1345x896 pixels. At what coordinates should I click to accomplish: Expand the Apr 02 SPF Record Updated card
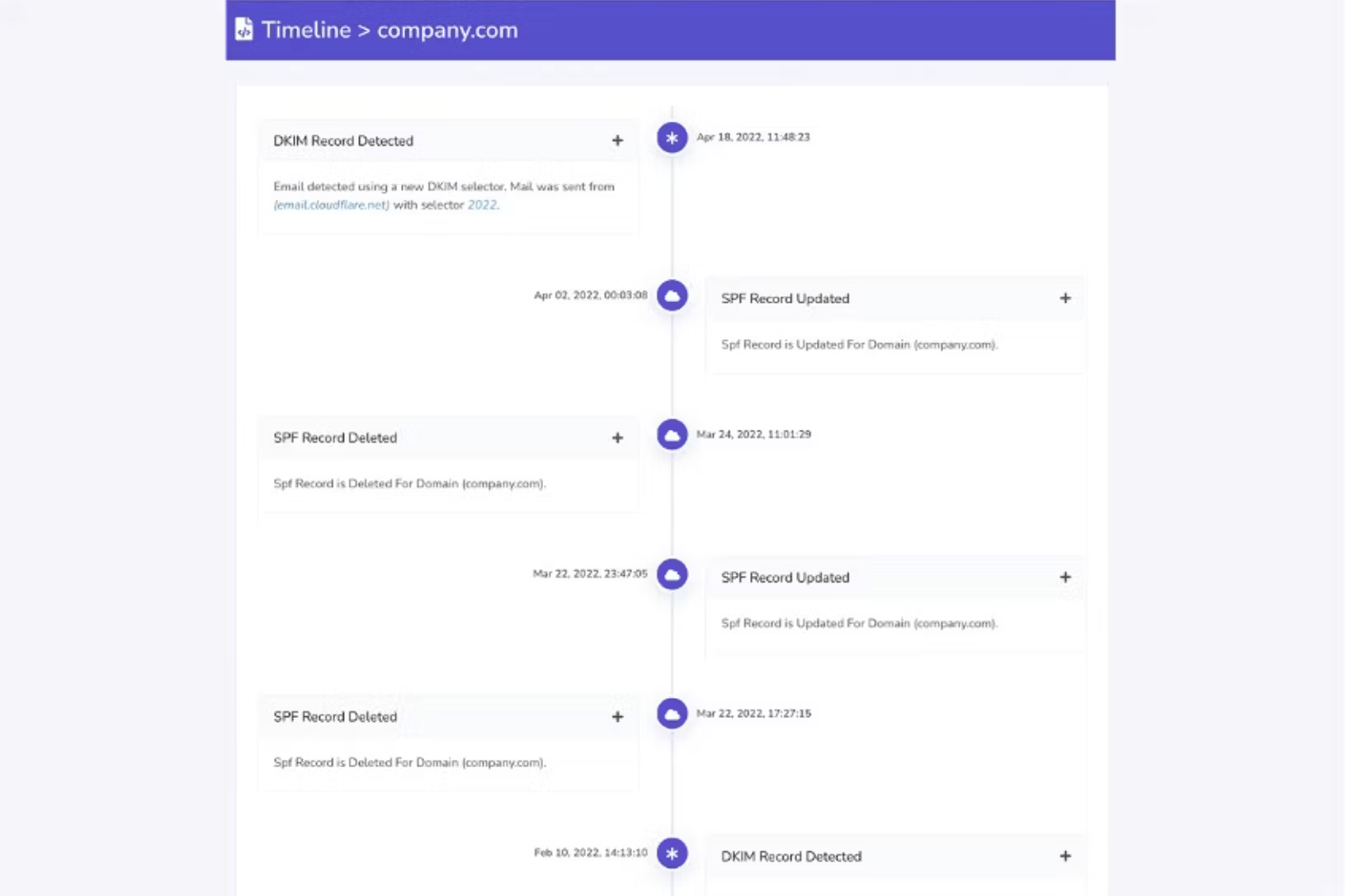click(x=1065, y=298)
